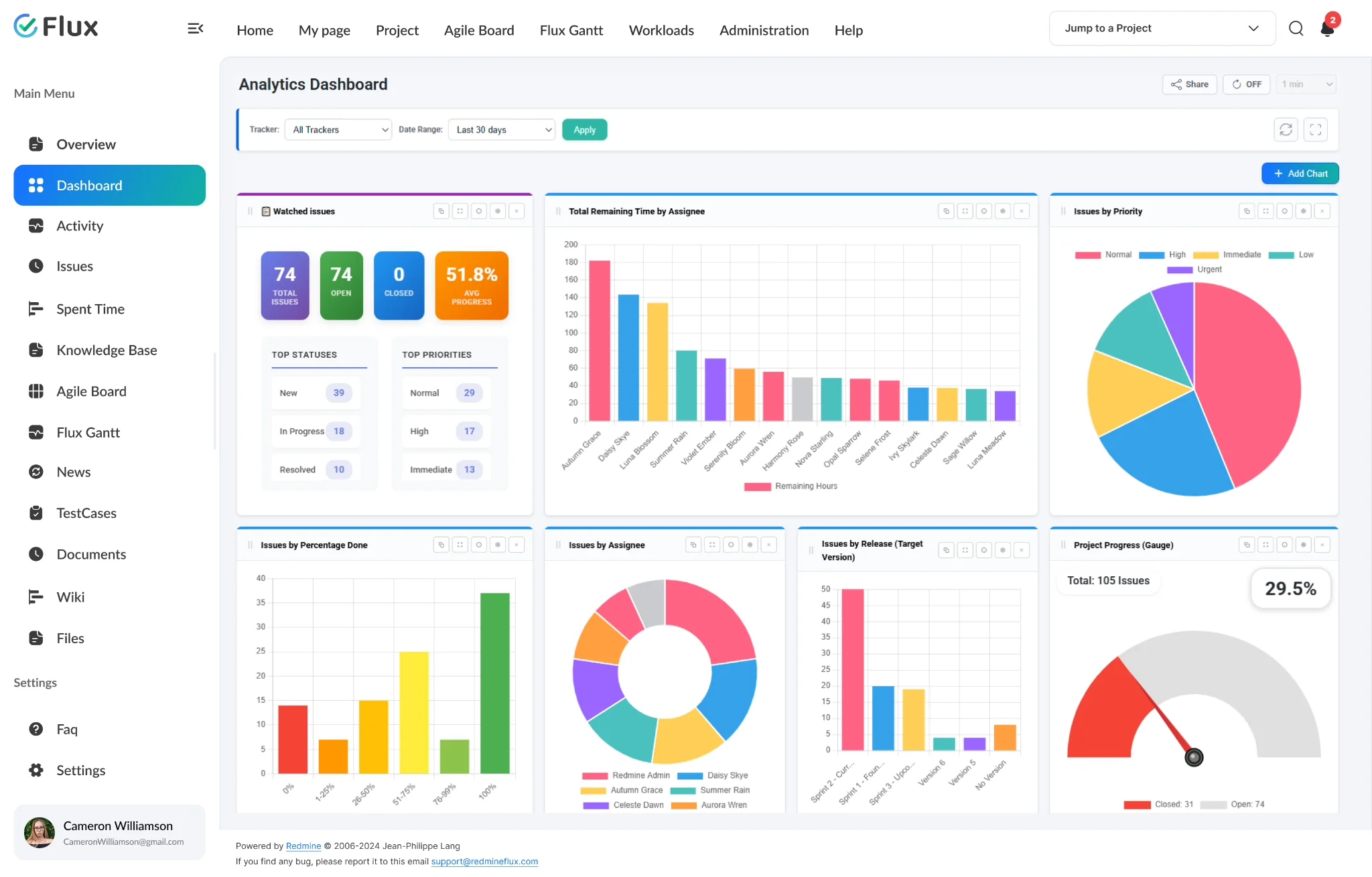Click the Apply filter button
The image size is (1372, 877).
tap(584, 129)
